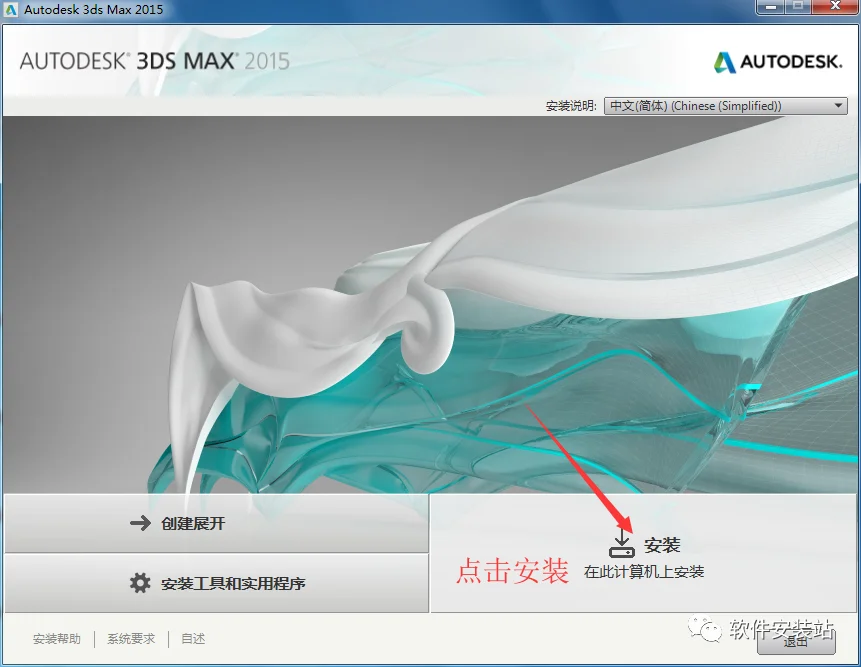Screen dimensions: 861x667
Task: Open the installation language dropdown
Action: [x=725, y=105]
